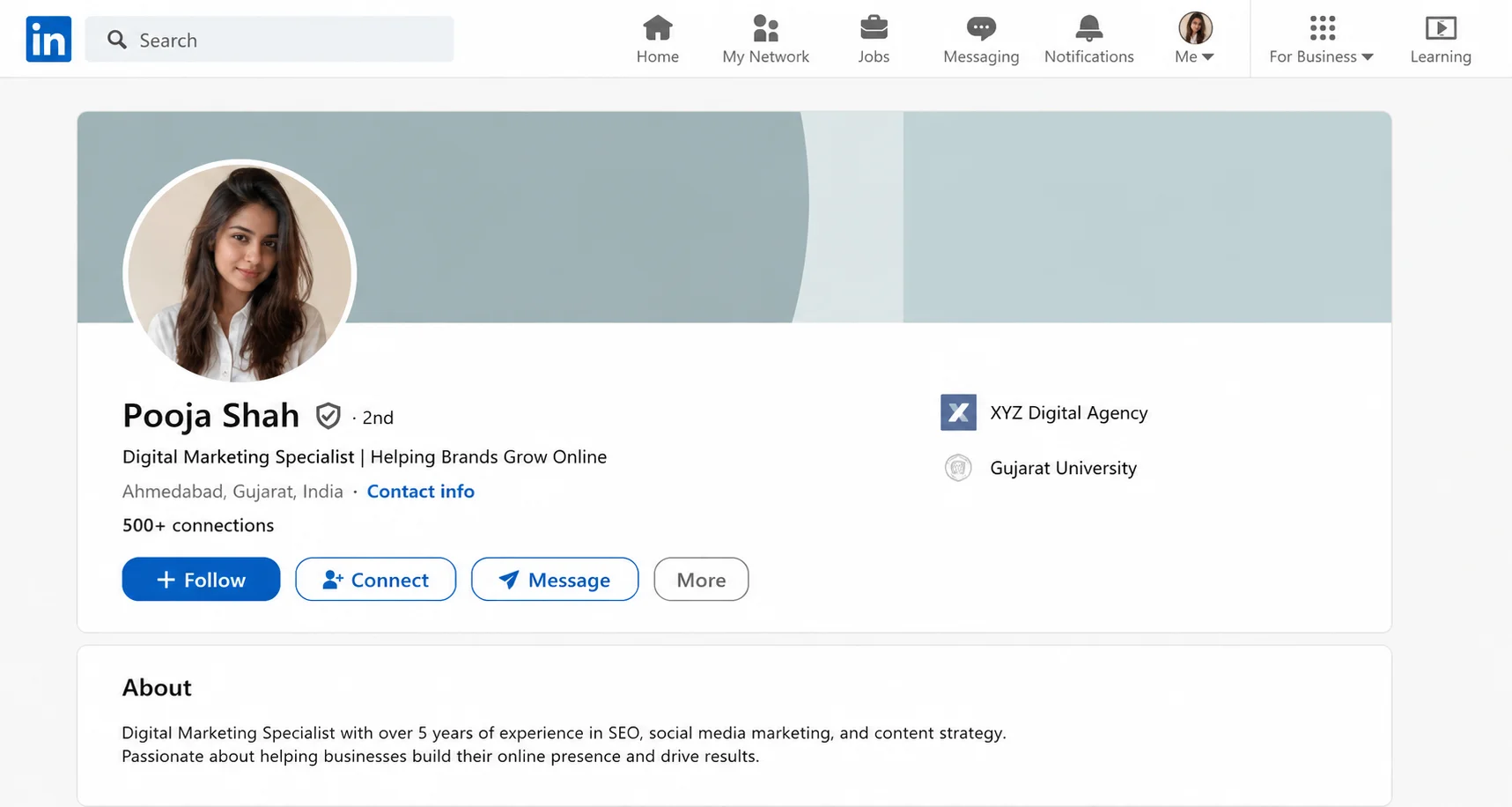This screenshot has width=1512, height=807.
Task: Click the LinkedIn logo
Action: coord(48,39)
